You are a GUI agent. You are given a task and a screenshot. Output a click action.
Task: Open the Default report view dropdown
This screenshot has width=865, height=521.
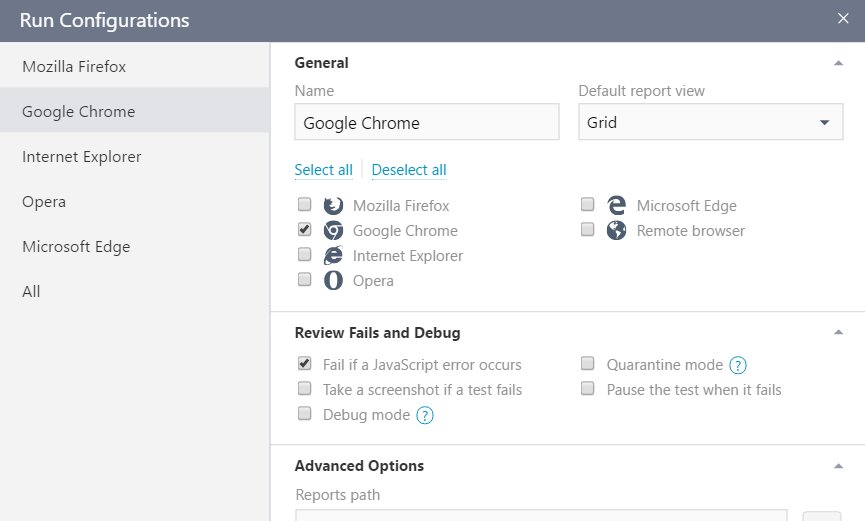click(711, 122)
